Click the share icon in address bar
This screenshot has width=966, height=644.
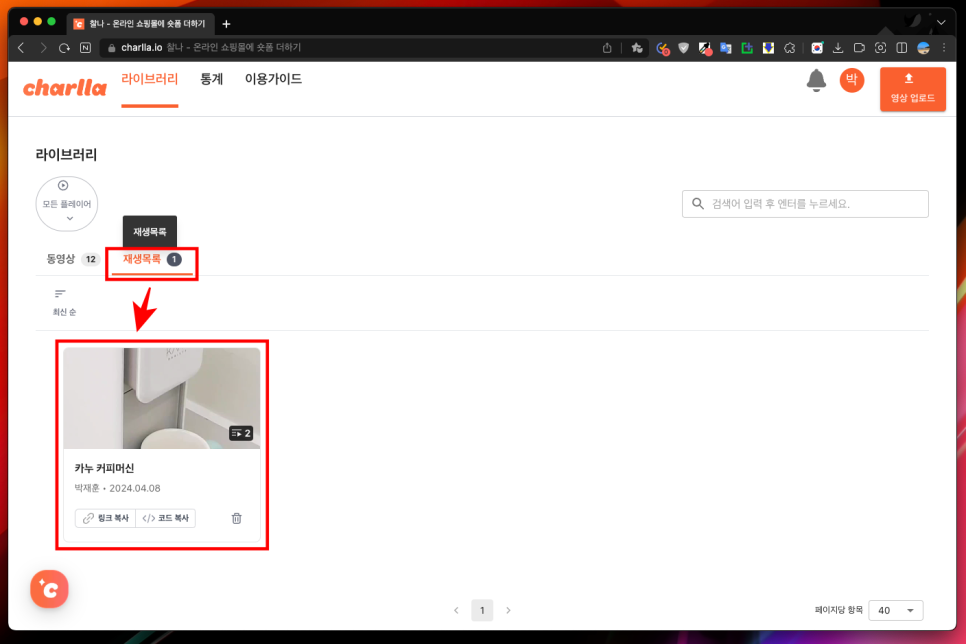[x=607, y=47]
